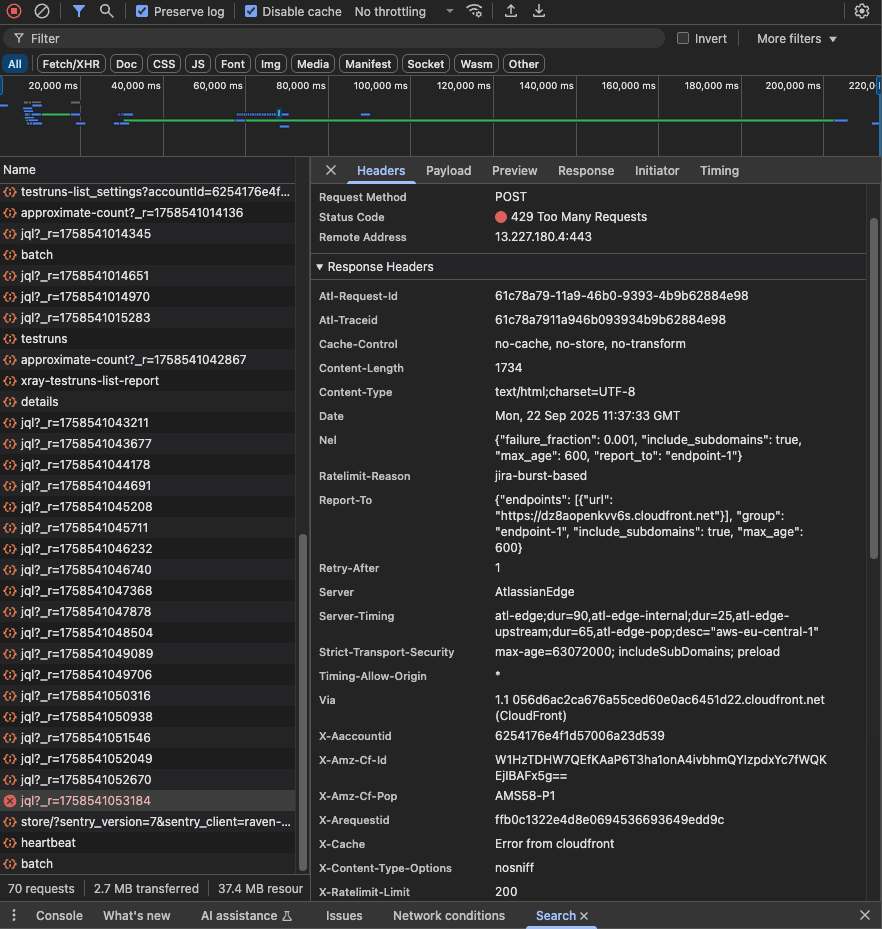
Task: Collapse the Response Headers section
Action: click(374, 267)
